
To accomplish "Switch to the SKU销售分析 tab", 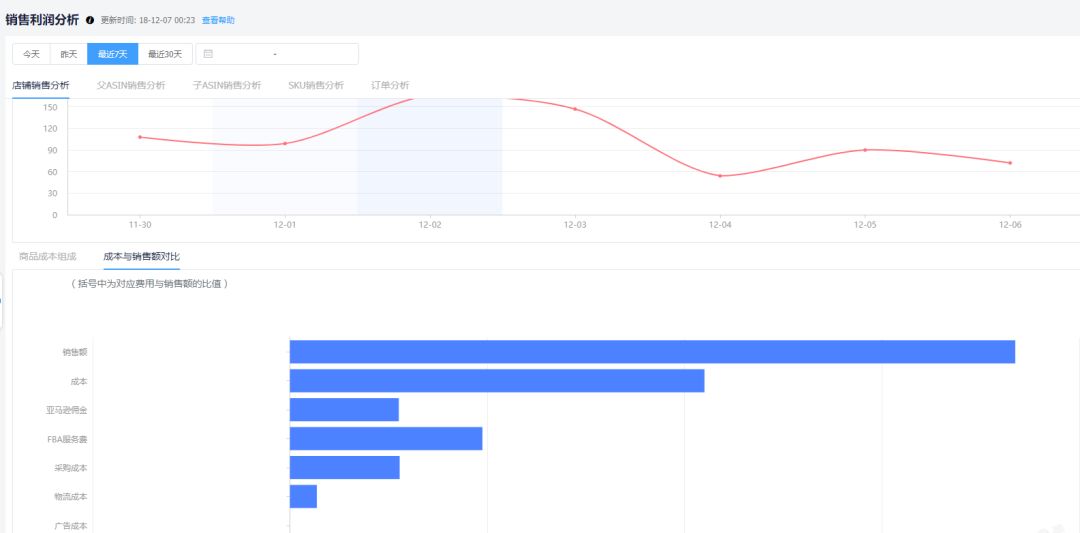I will point(316,85).
